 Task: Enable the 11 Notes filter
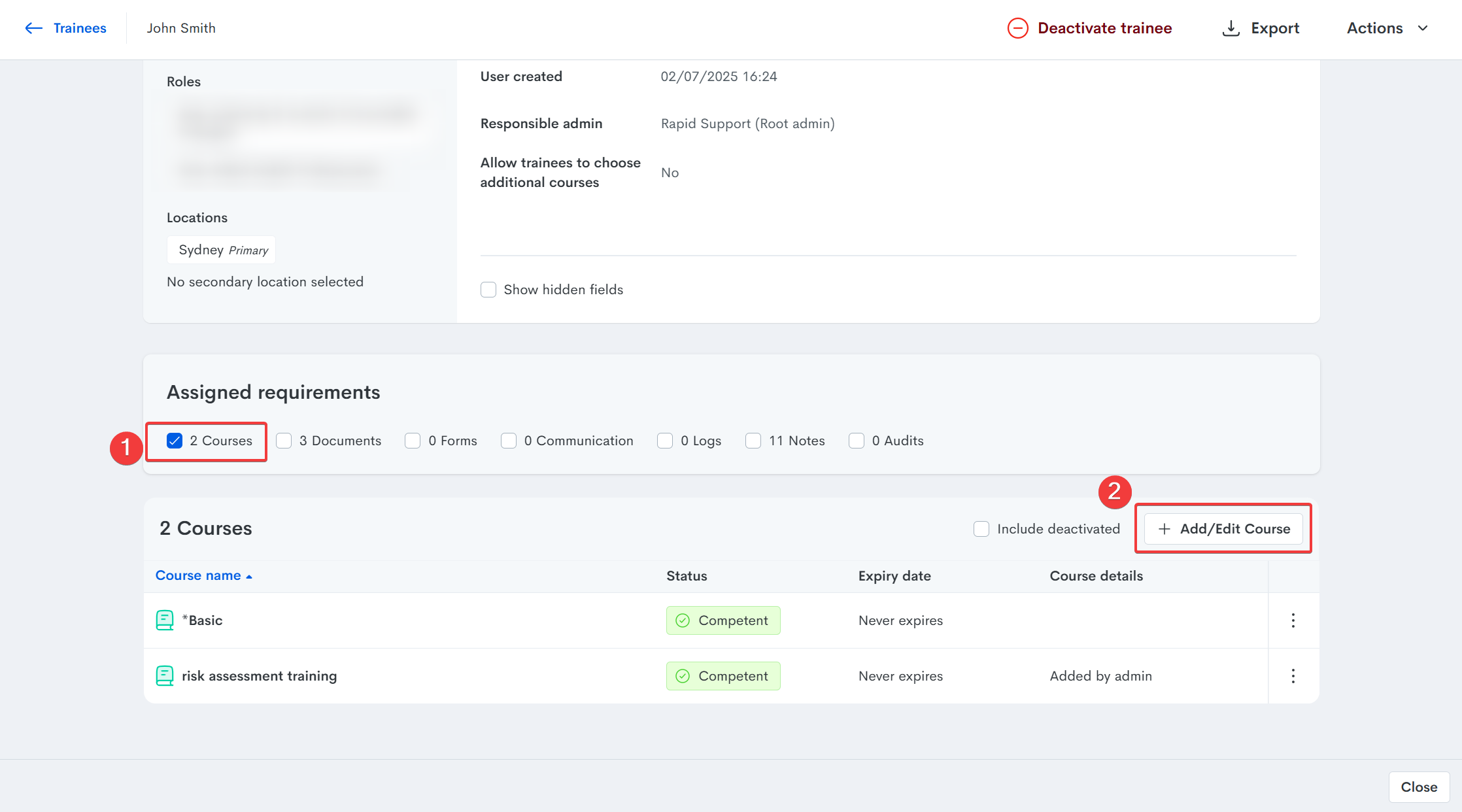pyautogui.click(x=753, y=441)
